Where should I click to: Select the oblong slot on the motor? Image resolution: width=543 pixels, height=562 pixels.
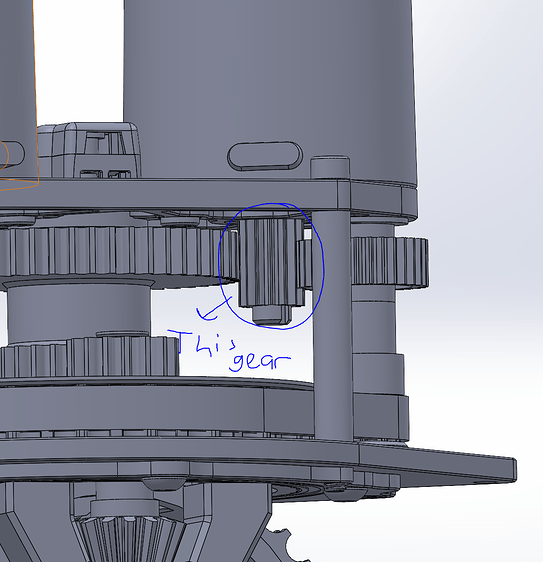265,156
